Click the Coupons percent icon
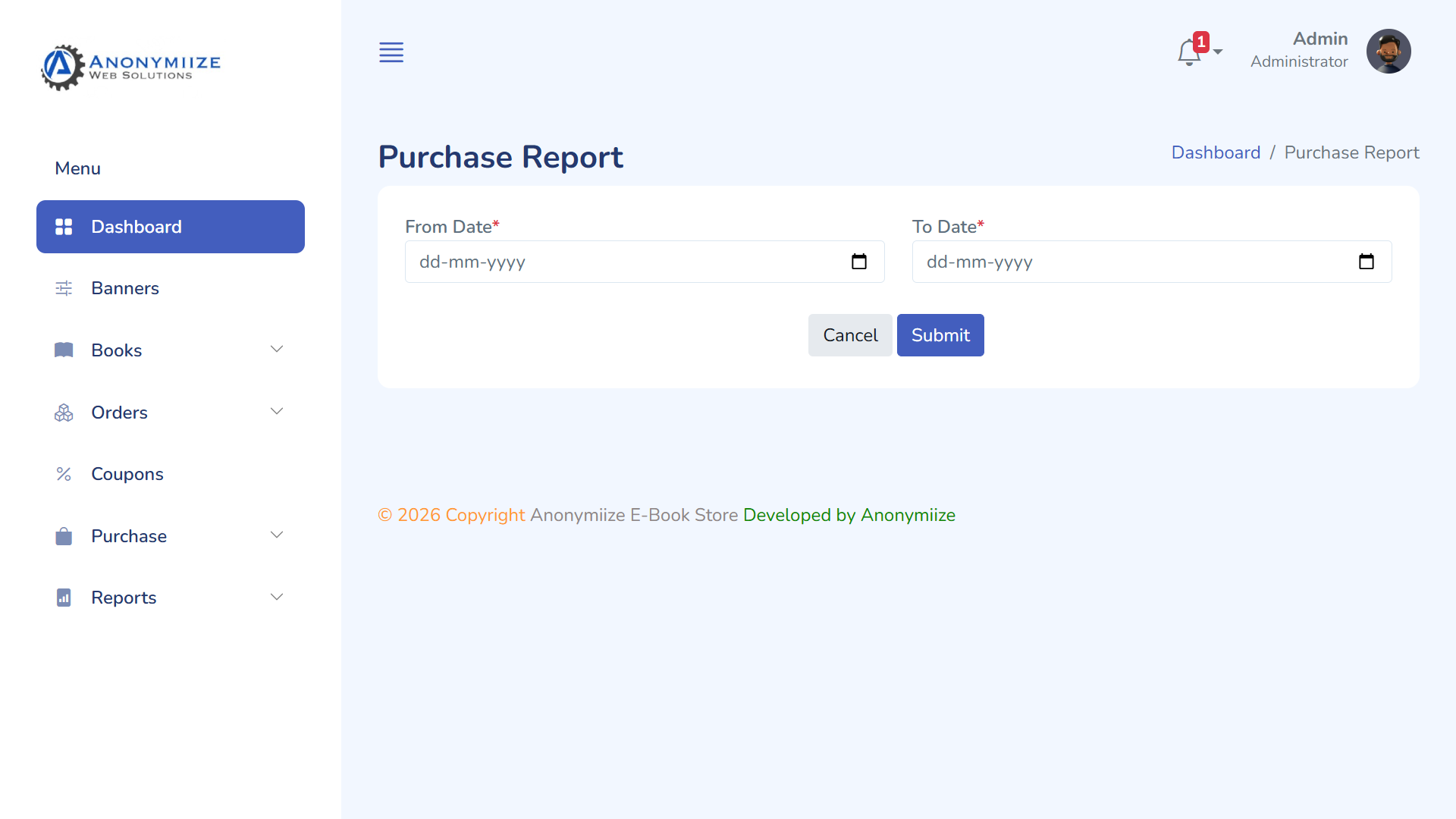 click(x=64, y=474)
